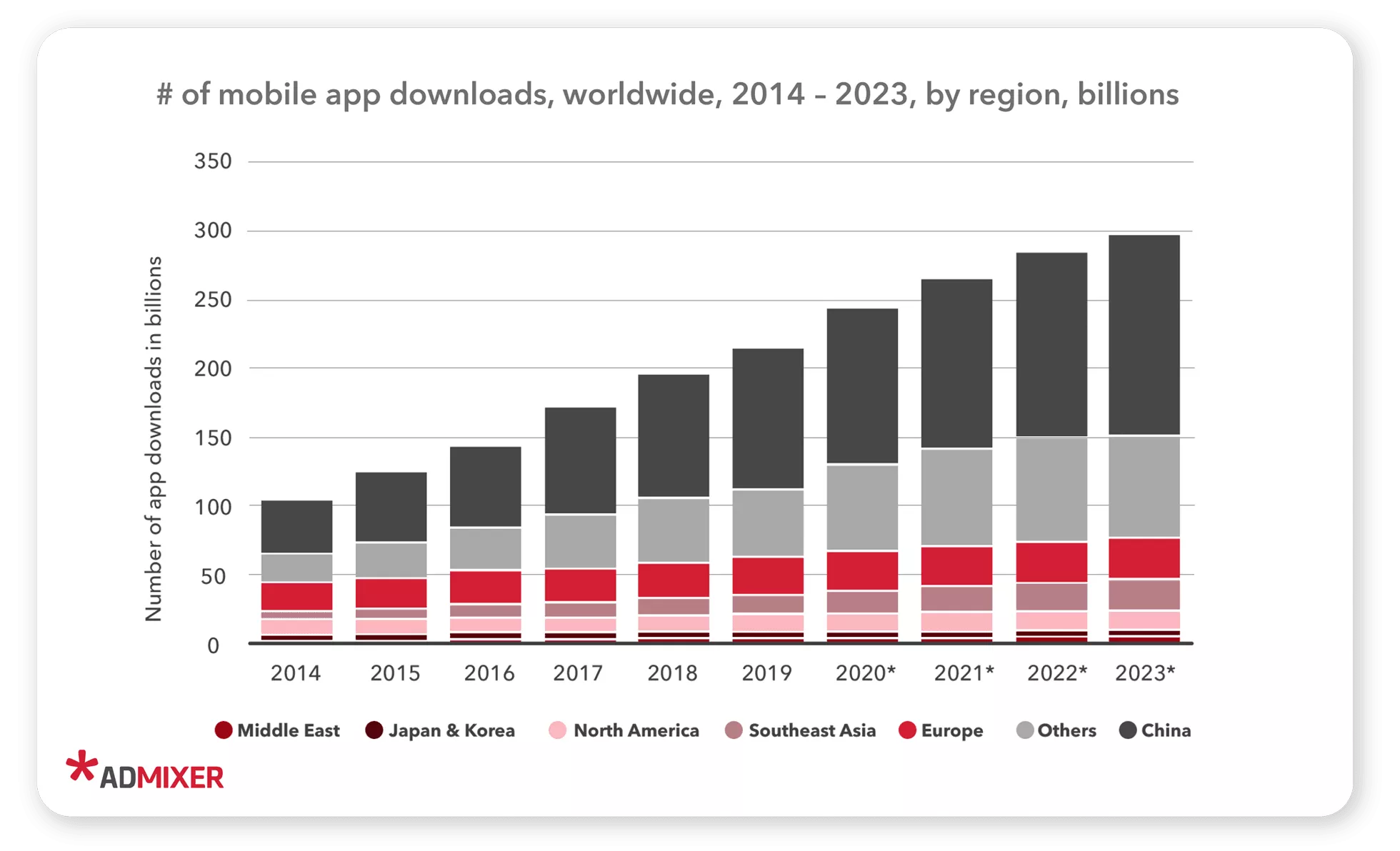
Task: Click the 2021* x-axis year label
Action: click(964, 673)
